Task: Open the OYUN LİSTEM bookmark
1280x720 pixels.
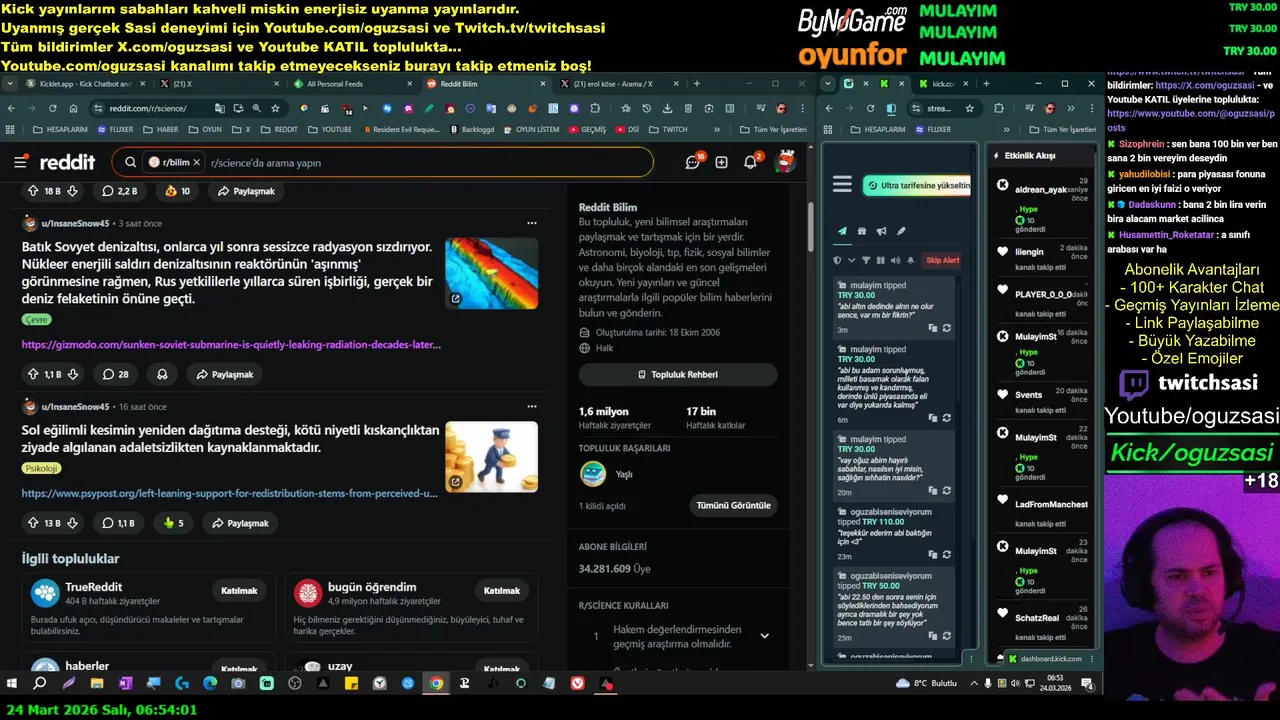Action: click(x=530, y=129)
